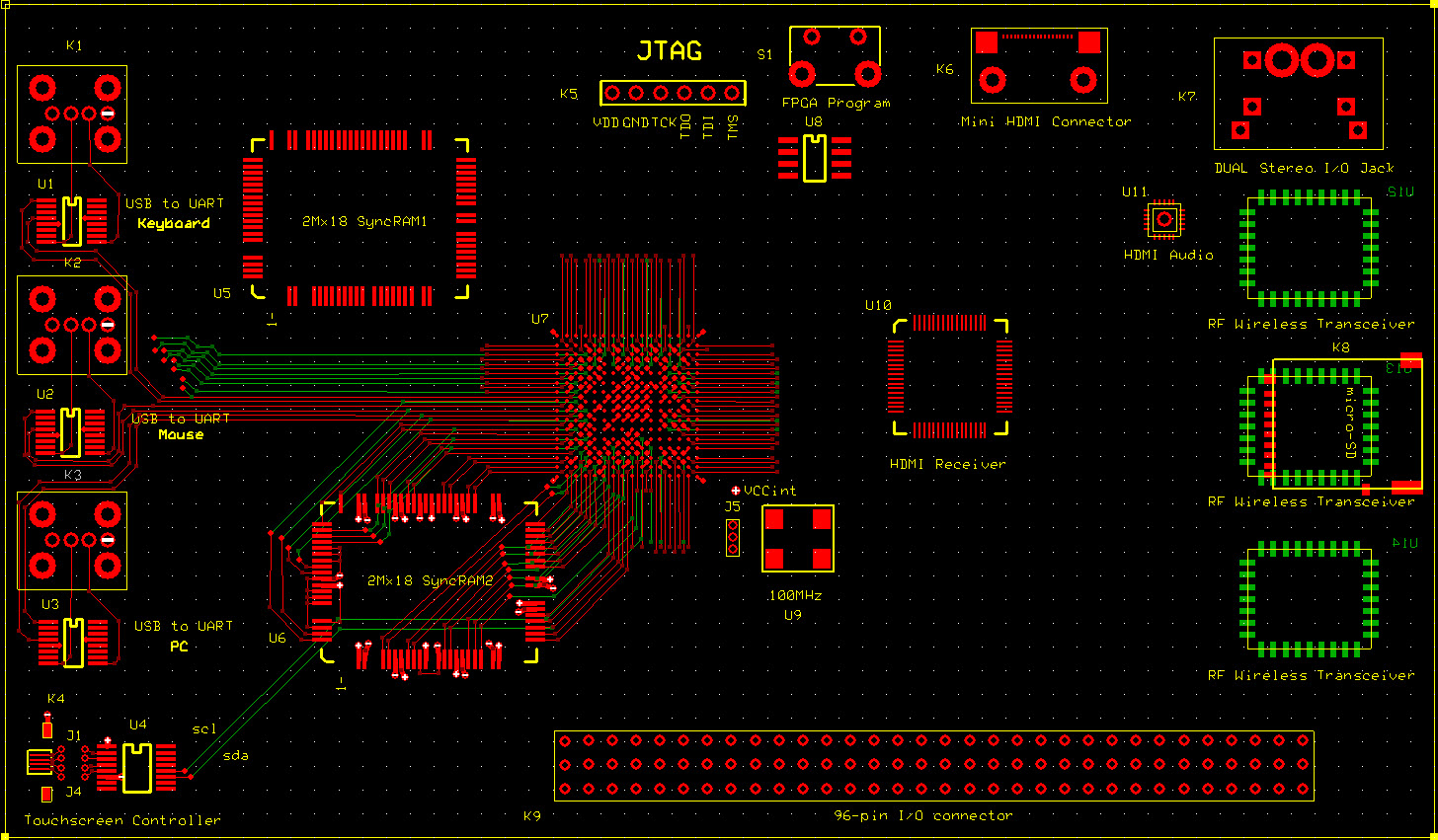Click the 2Mx18 SyncRAM1 chip U5

coord(359,219)
